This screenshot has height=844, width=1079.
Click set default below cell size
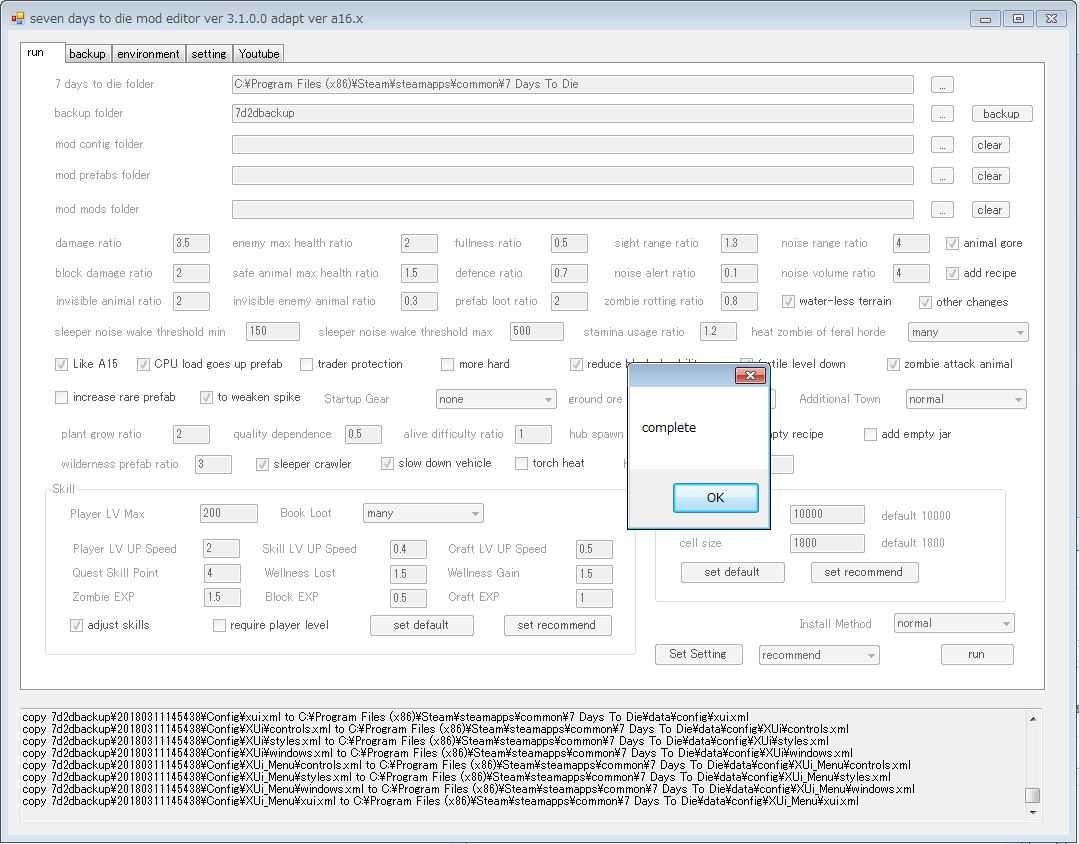click(x=732, y=572)
